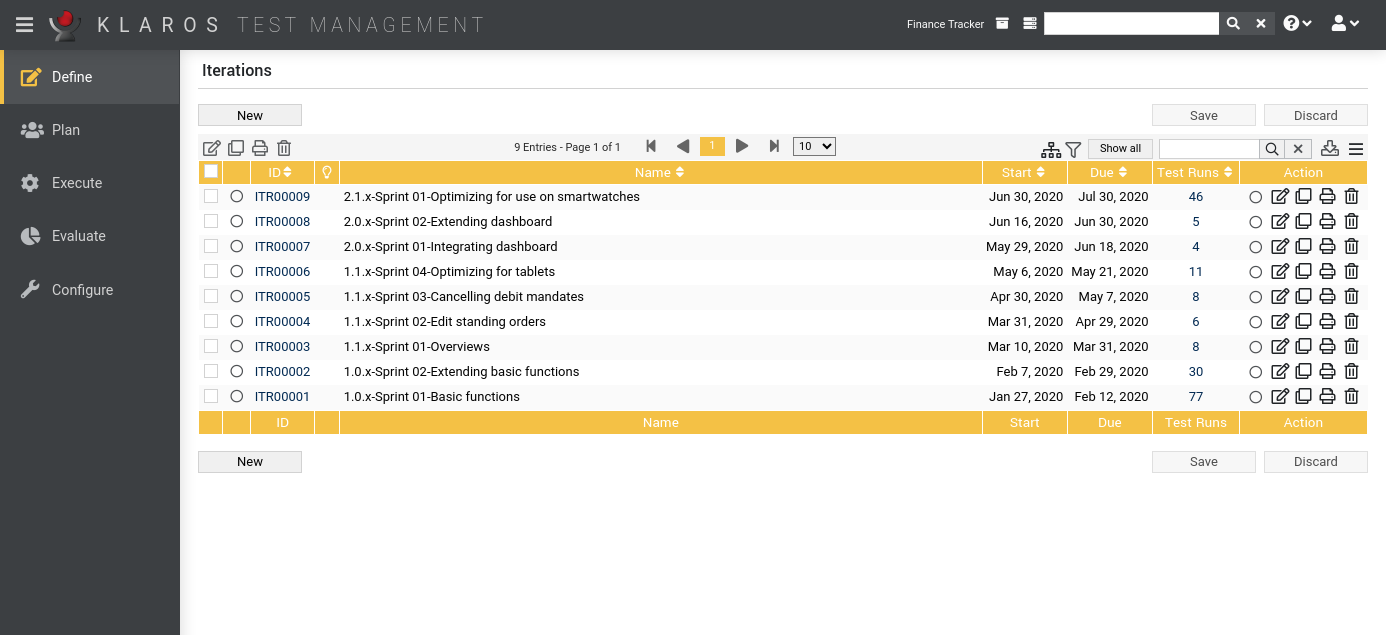Screen dimensions: 1386x635
Task: Click the top New button
Action: coord(250,115)
